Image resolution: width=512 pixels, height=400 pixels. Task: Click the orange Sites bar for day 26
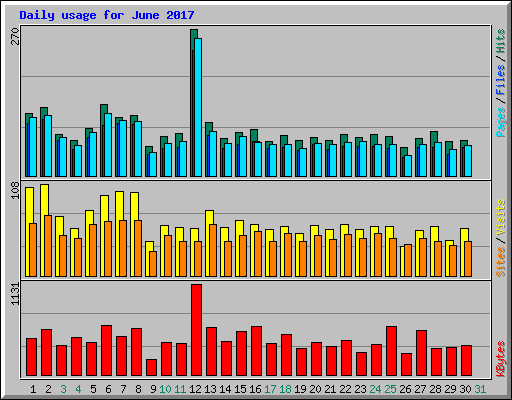408,260
